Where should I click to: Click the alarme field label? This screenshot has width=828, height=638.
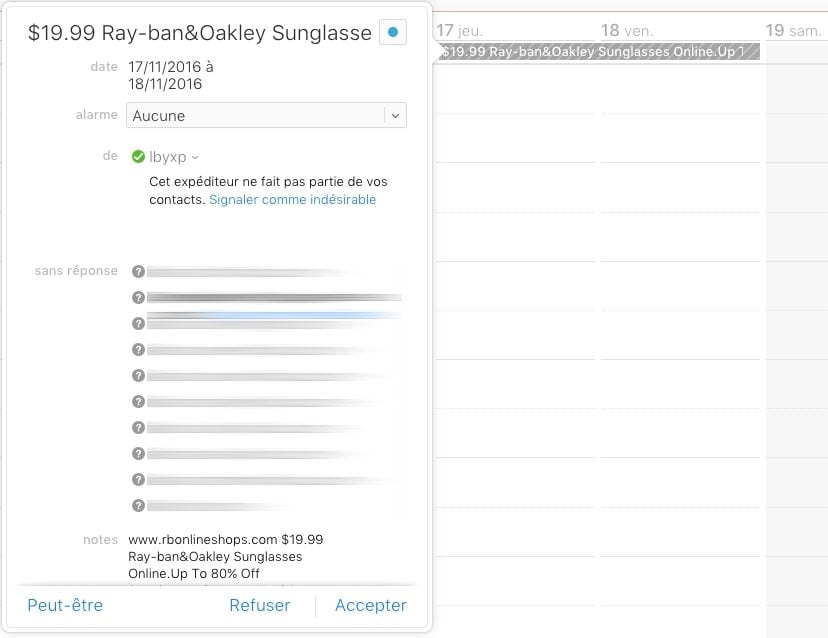click(x=97, y=115)
